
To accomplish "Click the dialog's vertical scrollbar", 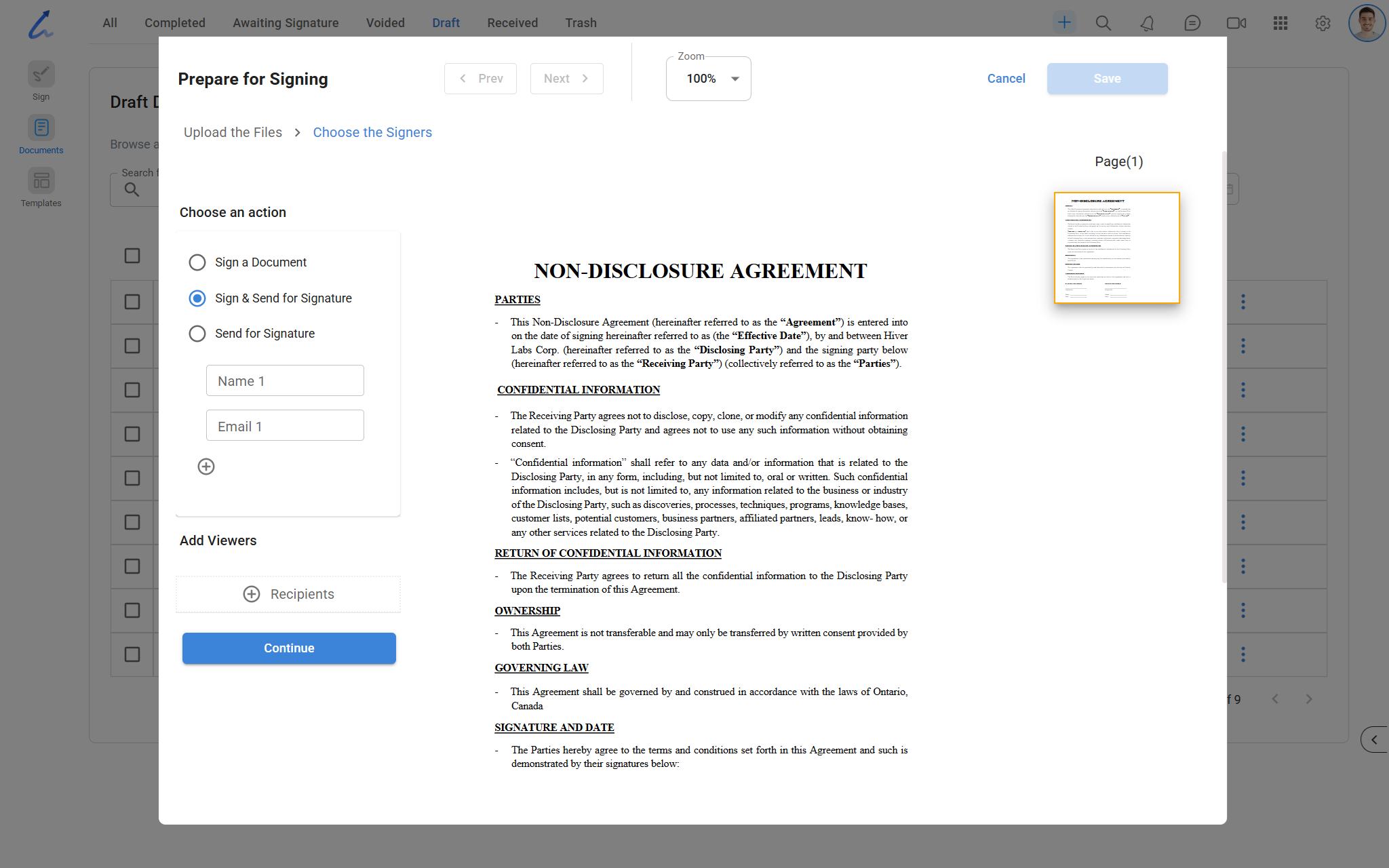I will click(1224, 366).
